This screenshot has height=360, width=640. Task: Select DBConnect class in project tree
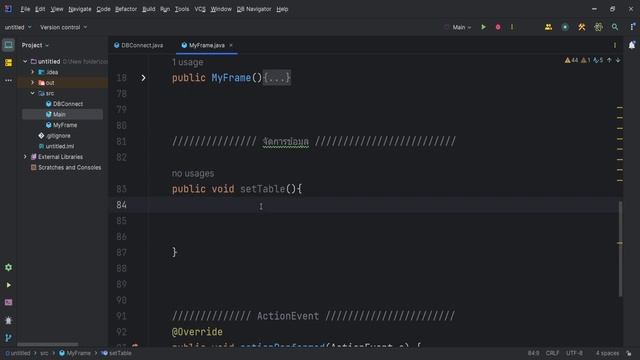tap(64, 104)
